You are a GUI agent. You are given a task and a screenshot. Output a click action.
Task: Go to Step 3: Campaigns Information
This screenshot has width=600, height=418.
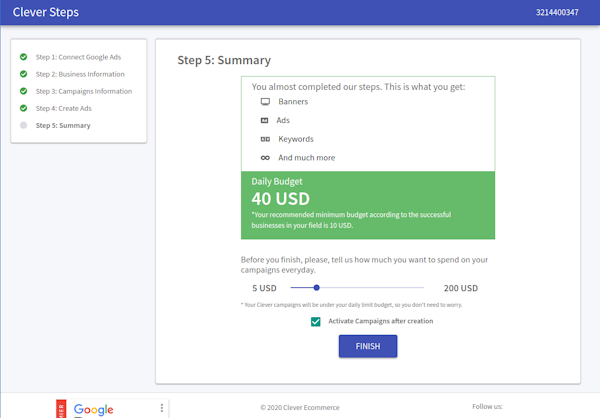pyautogui.click(x=84, y=91)
